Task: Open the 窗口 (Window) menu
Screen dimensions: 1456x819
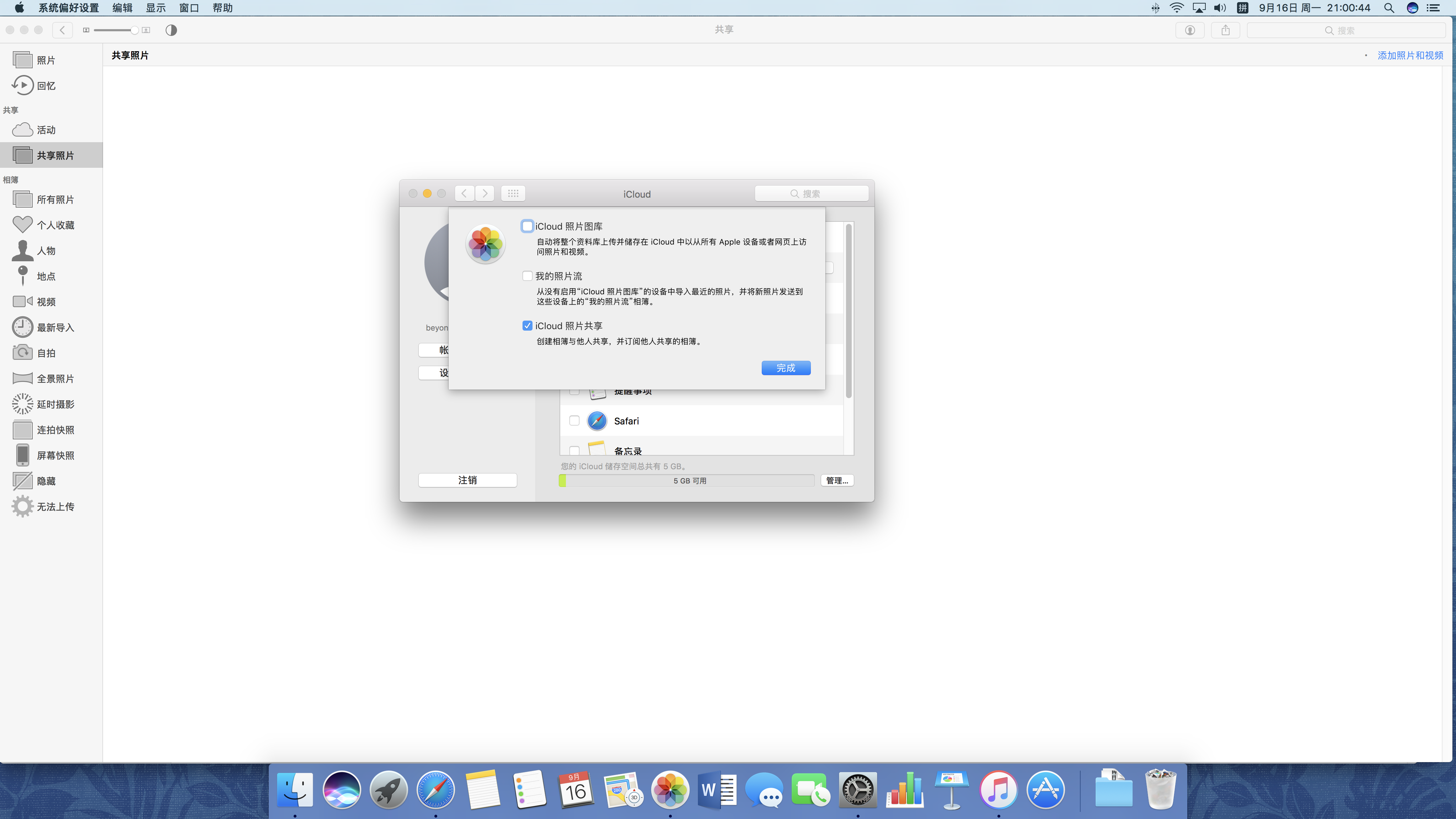Action: click(x=189, y=8)
